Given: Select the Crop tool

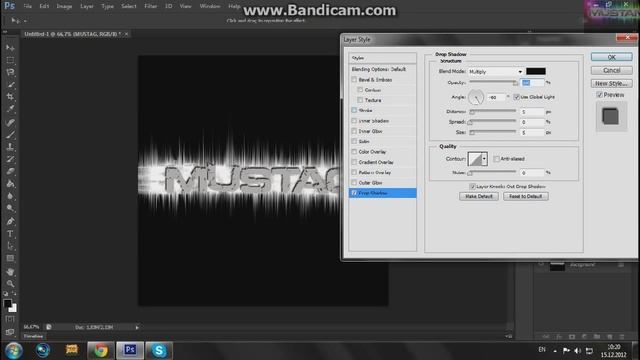Looking at the screenshot, I should pyautogui.click(x=10, y=97).
